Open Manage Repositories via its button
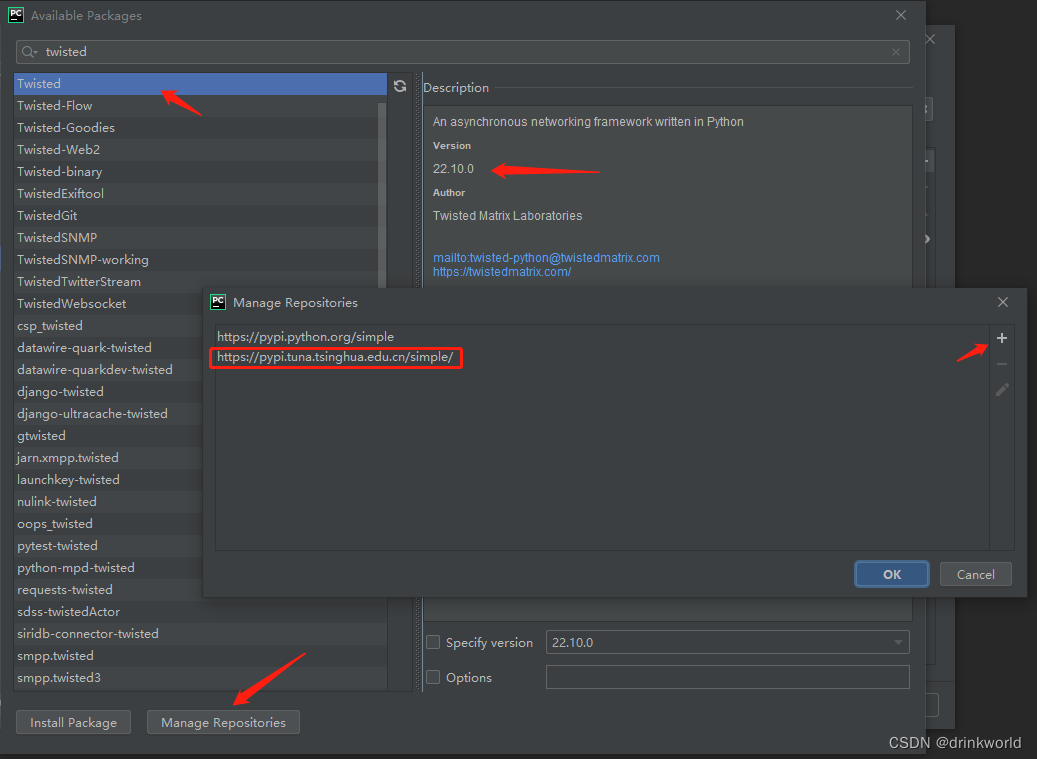The image size is (1037, 759). pyautogui.click(x=223, y=722)
